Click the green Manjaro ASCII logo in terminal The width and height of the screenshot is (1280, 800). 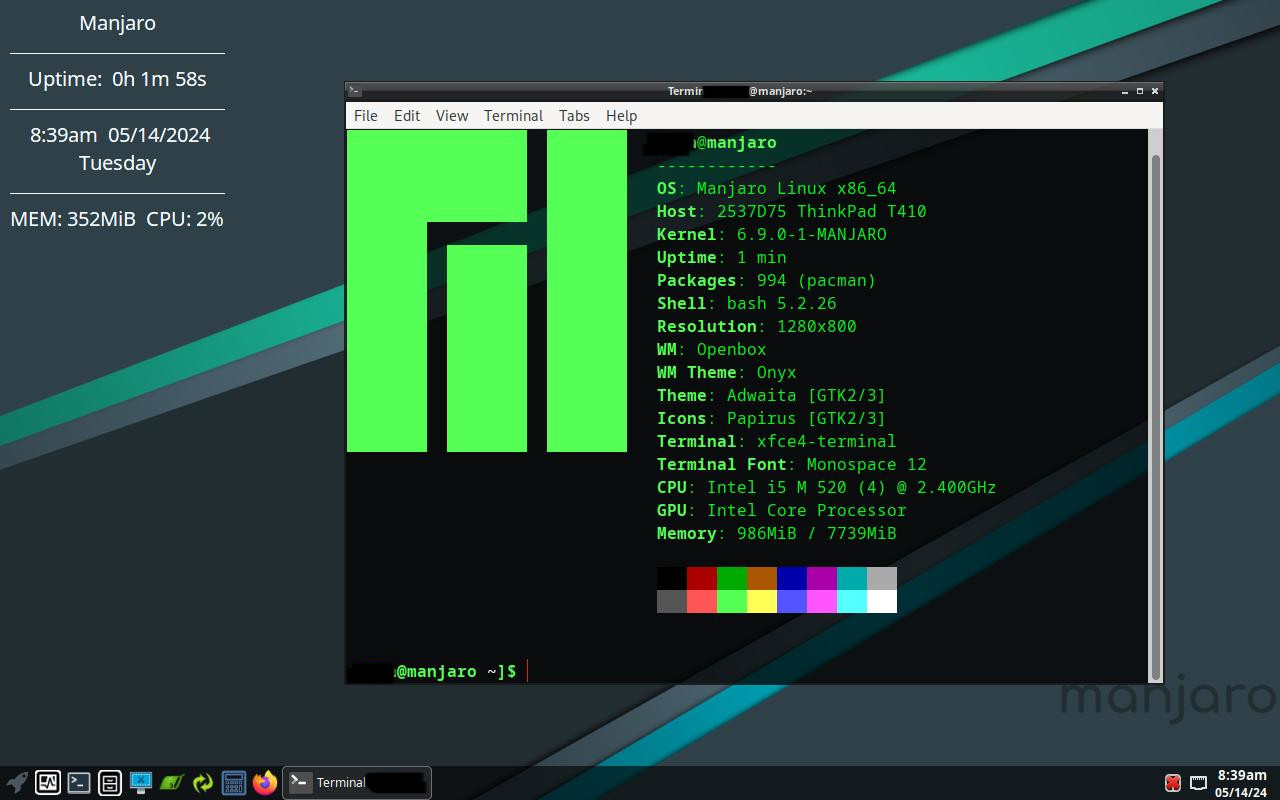[x=487, y=291]
